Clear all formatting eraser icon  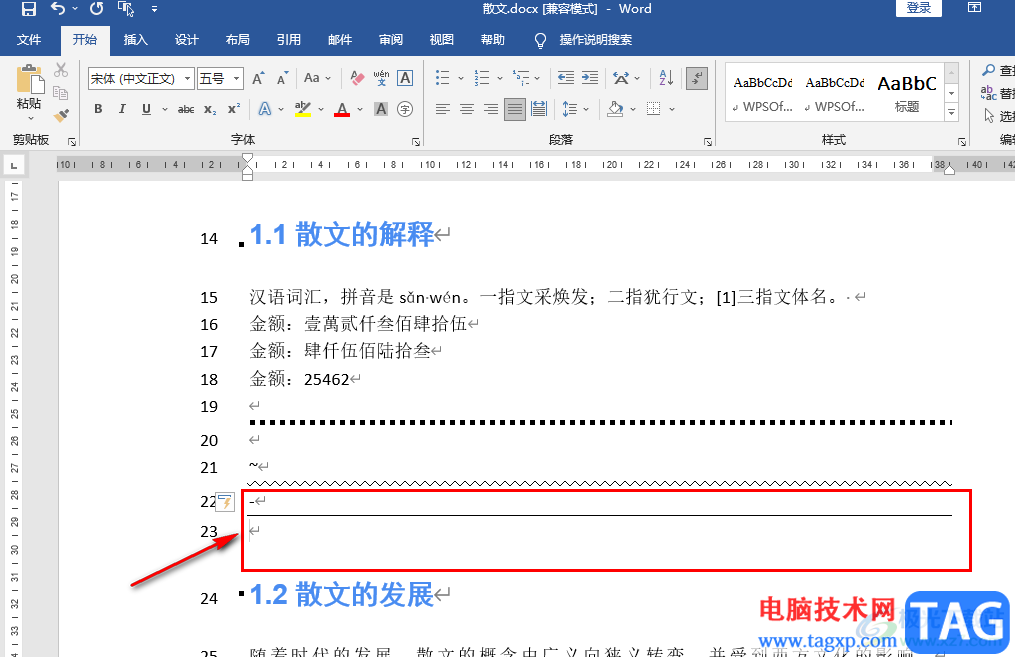357,78
